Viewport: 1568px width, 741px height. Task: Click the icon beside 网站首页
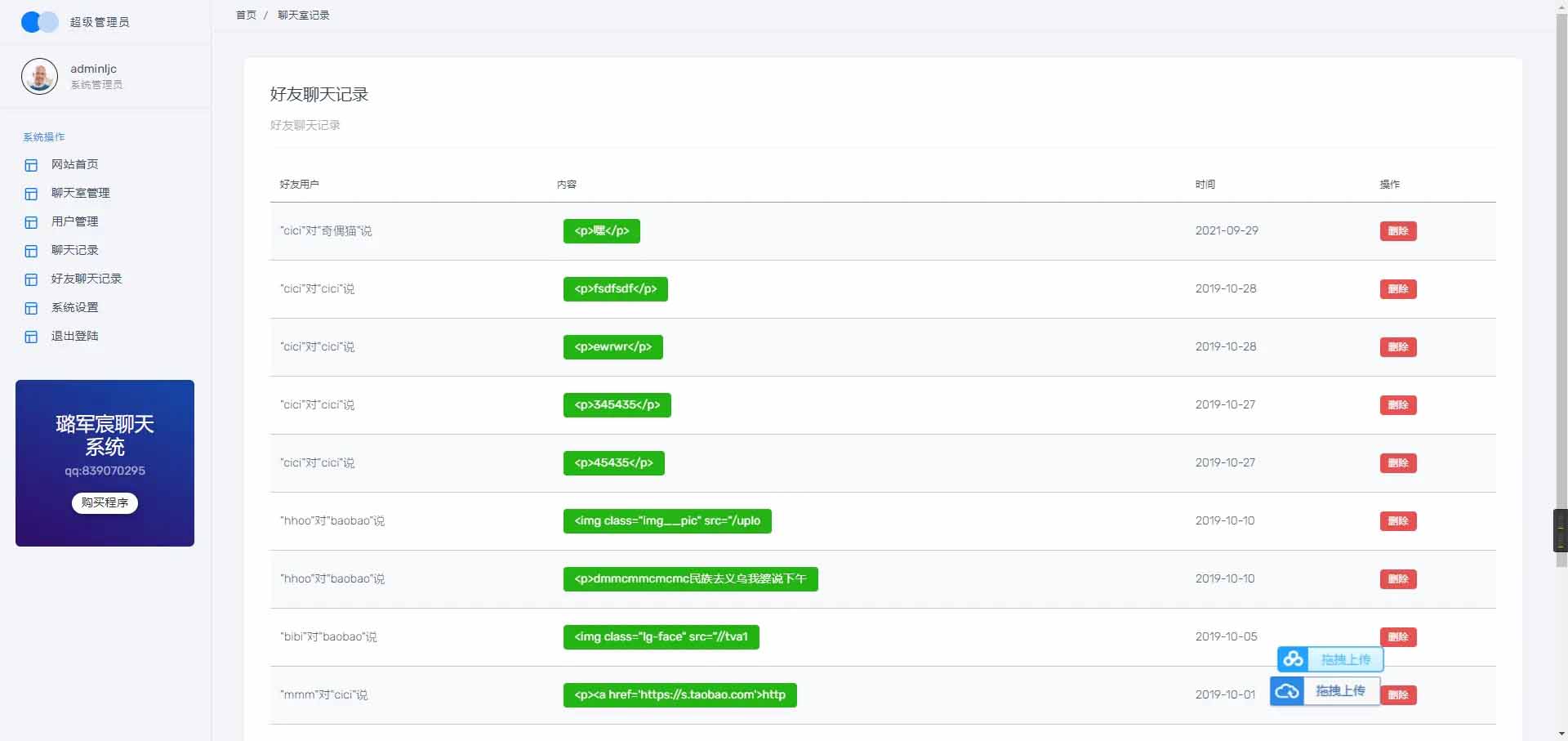pyautogui.click(x=31, y=165)
